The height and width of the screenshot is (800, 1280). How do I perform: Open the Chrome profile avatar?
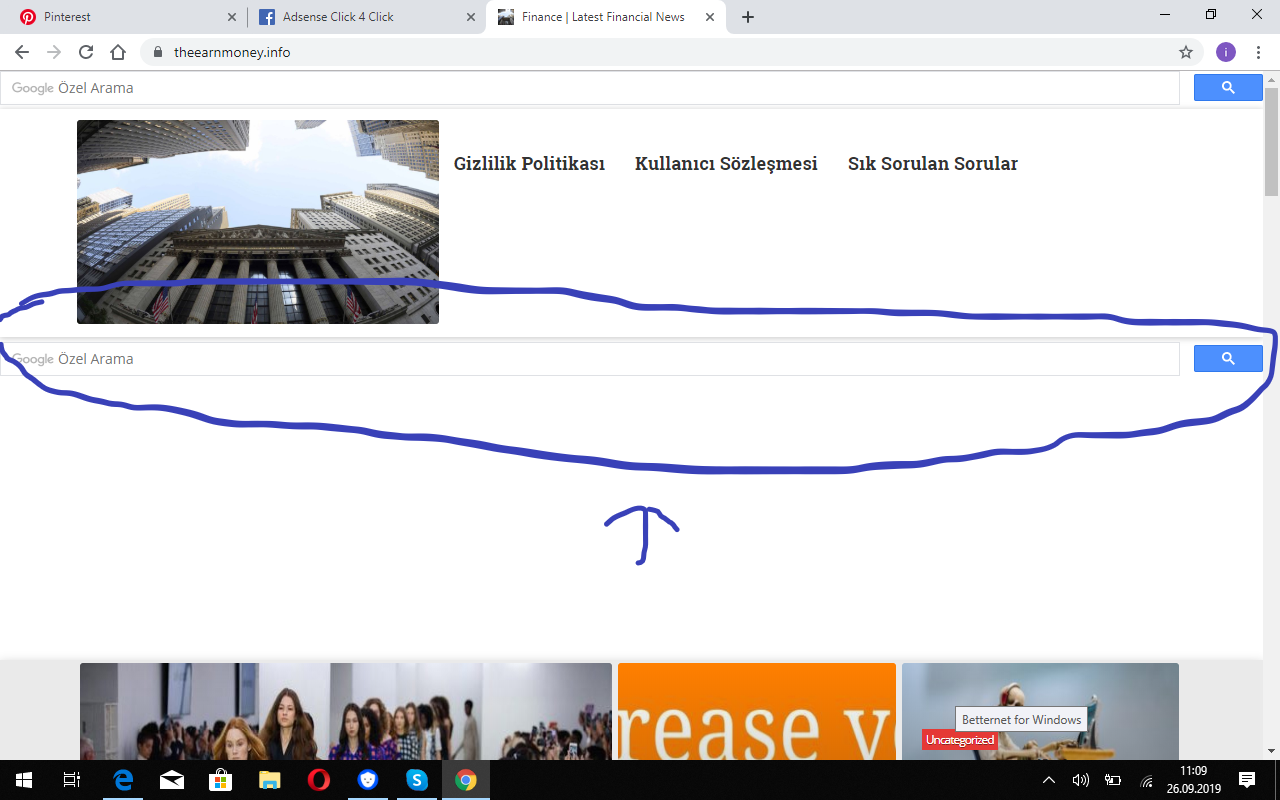(1226, 52)
